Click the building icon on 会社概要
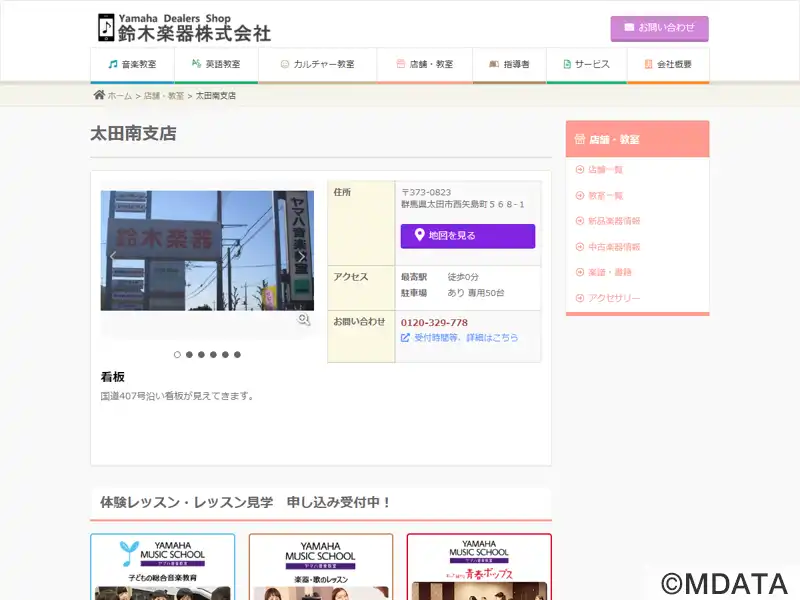 (648, 64)
